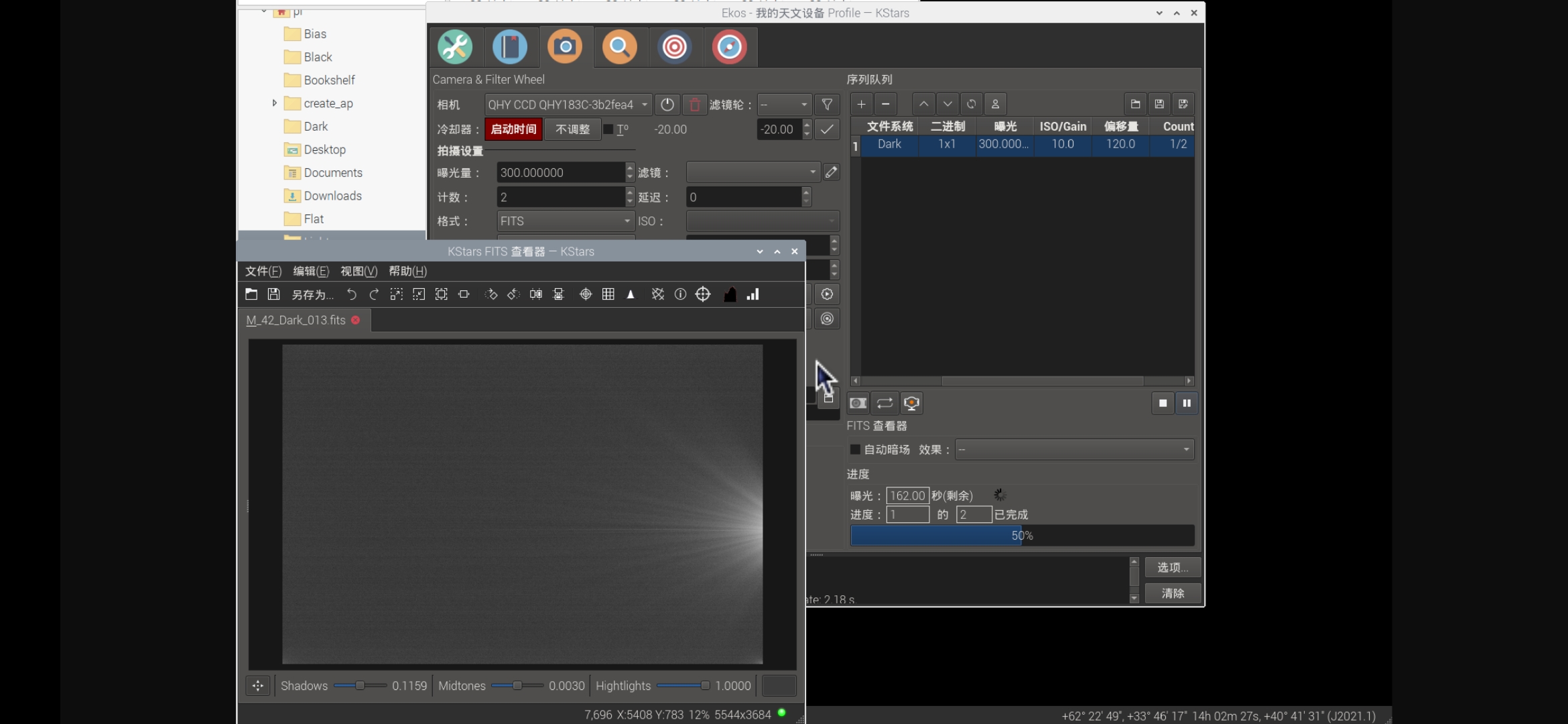Pause the capture sequence
The height and width of the screenshot is (724, 1568).
point(1187,403)
